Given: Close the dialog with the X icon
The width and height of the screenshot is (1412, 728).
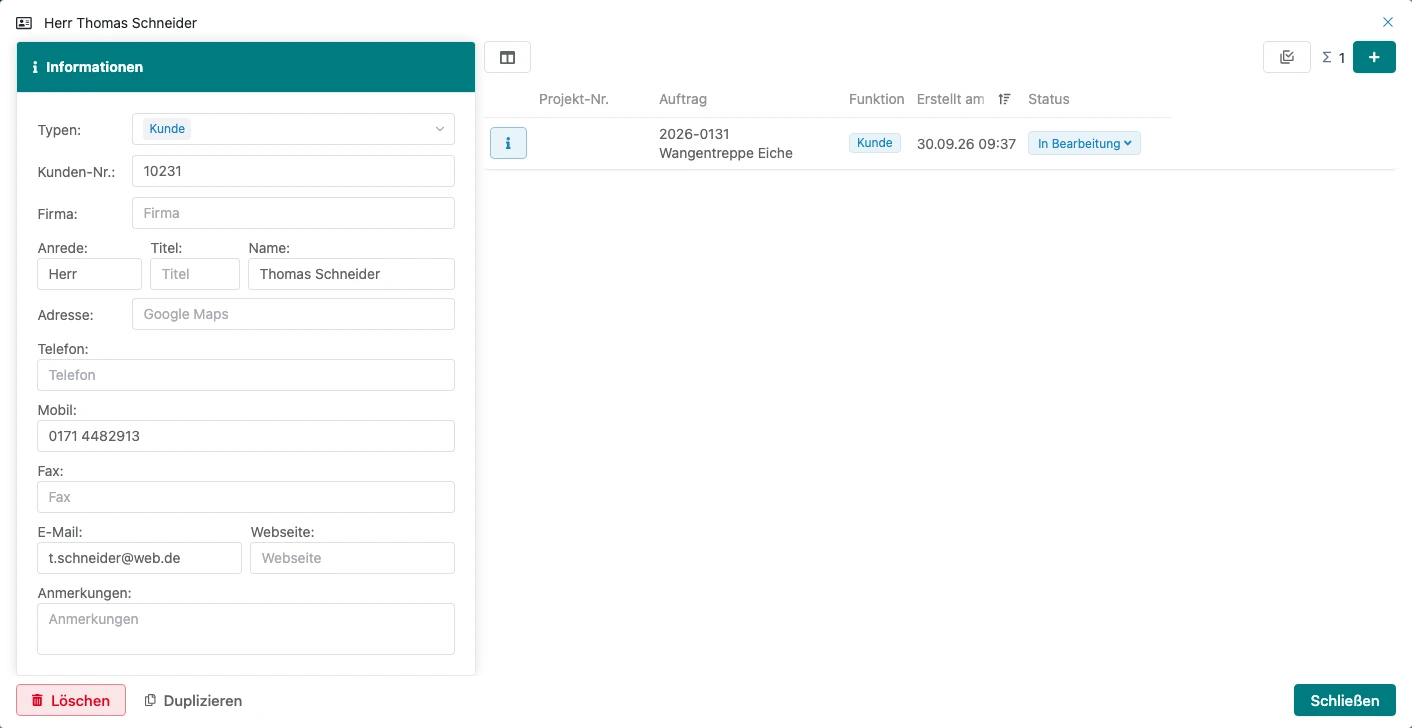Looking at the screenshot, I should coord(1388,22).
